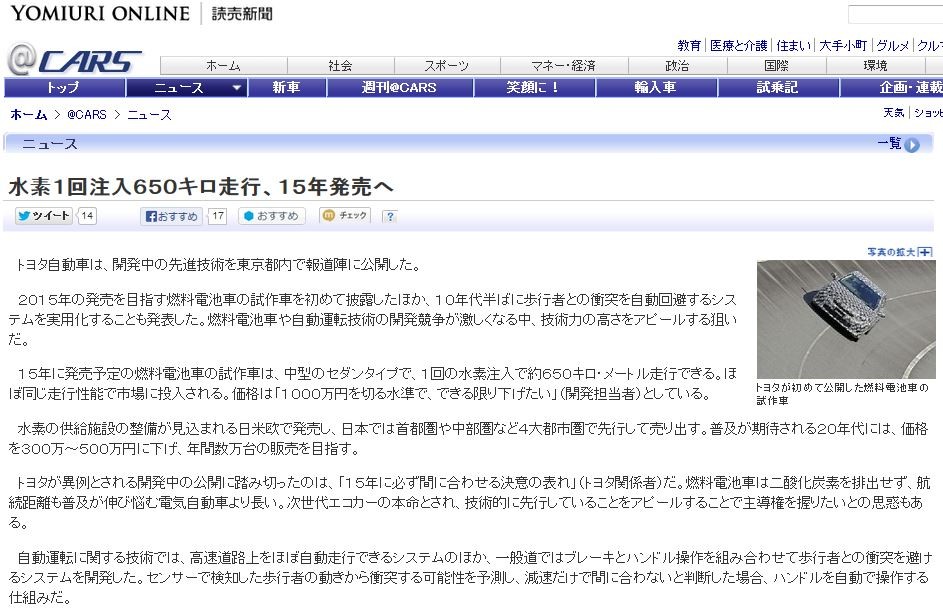The width and height of the screenshot is (943, 614).
Task: Click the search input field at top right
Action: [895, 14]
